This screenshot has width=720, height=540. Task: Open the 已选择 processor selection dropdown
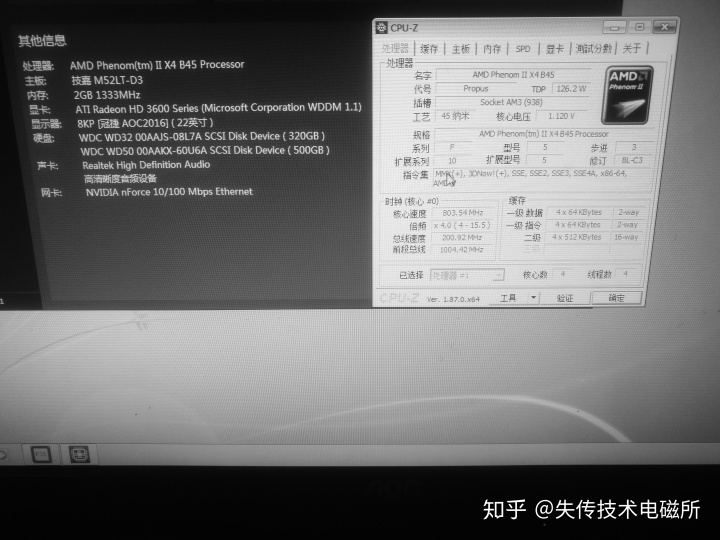[467, 275]
